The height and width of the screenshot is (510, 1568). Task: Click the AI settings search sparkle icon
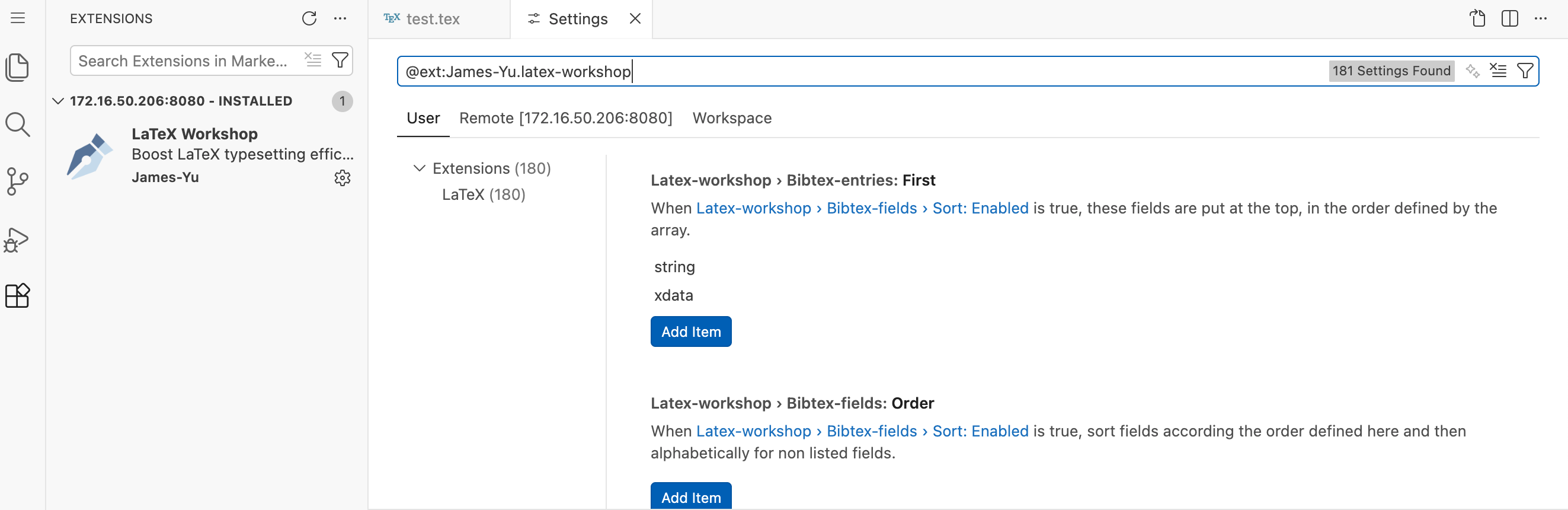pos(1473,71)
